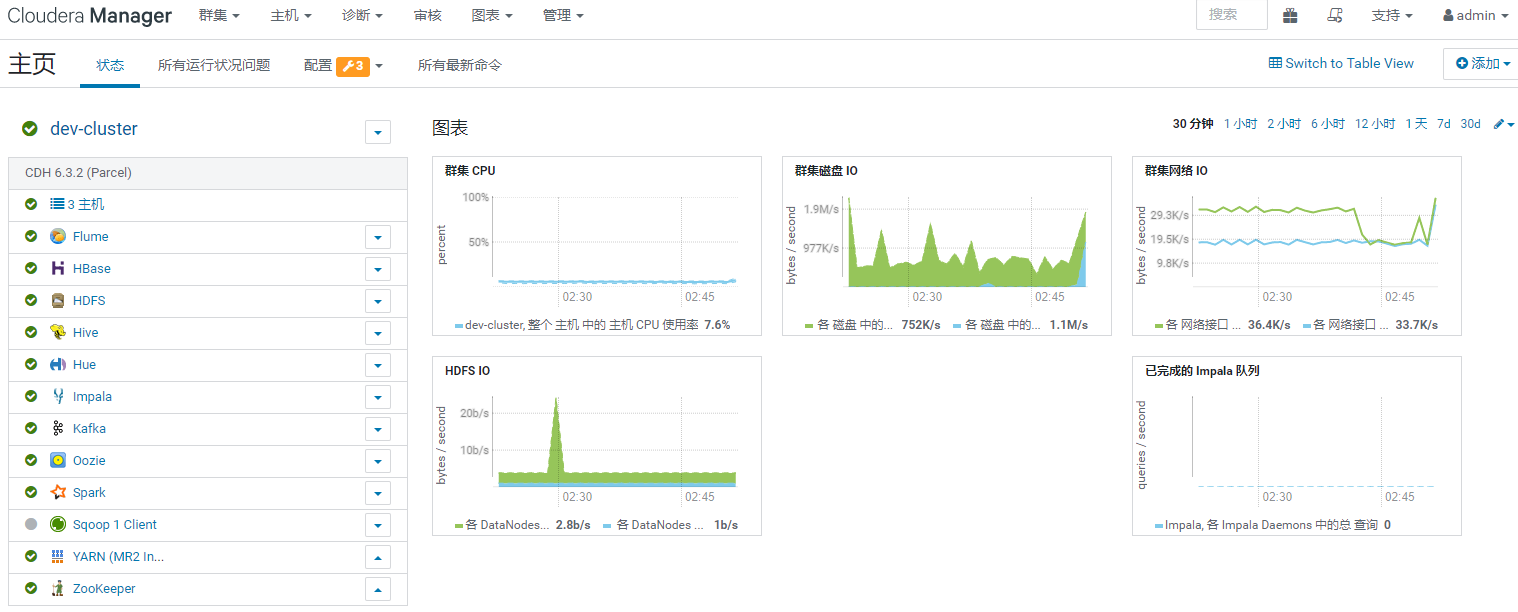Open the Spark actions dropdown arrow
Viewport: 1518px width, 612px height.
(x=378, y=494)
